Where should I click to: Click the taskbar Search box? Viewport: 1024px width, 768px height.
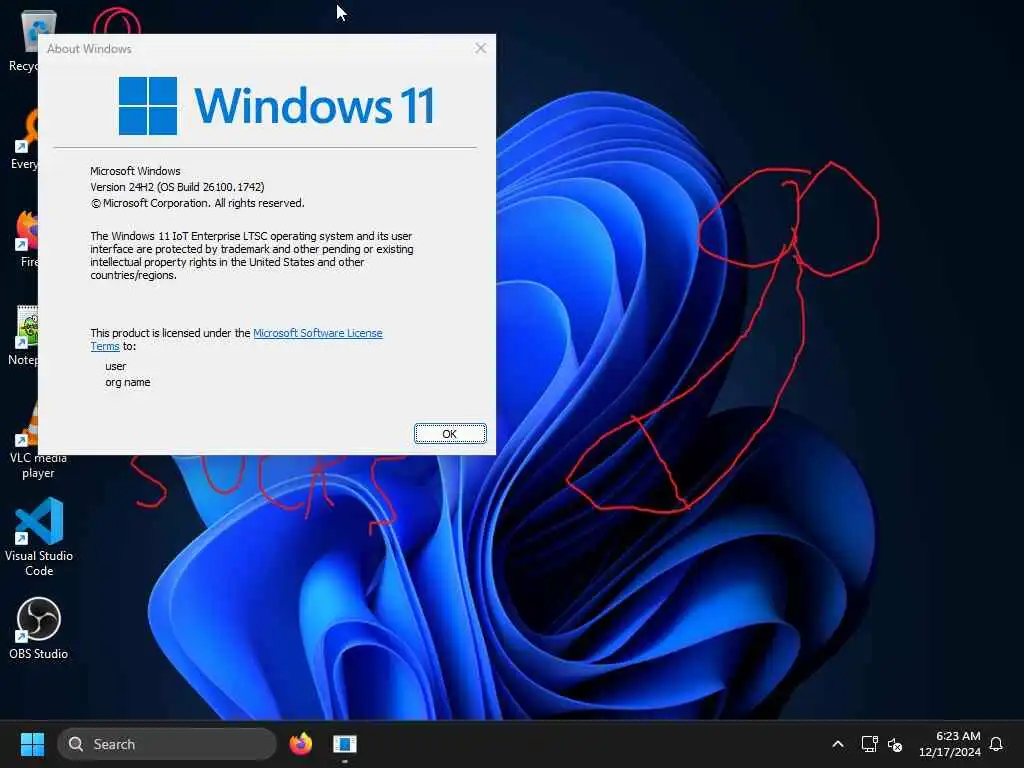click(x=167, y=744)
